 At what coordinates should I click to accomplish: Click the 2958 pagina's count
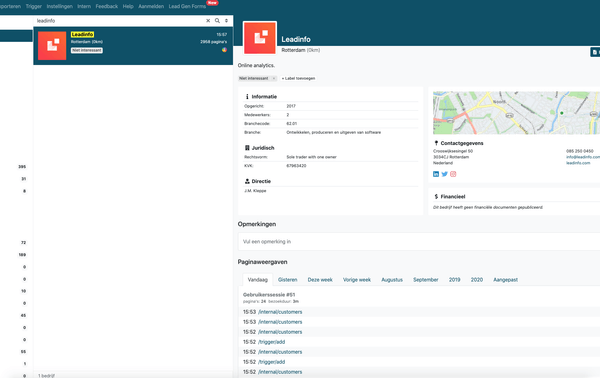click(214, 42)
